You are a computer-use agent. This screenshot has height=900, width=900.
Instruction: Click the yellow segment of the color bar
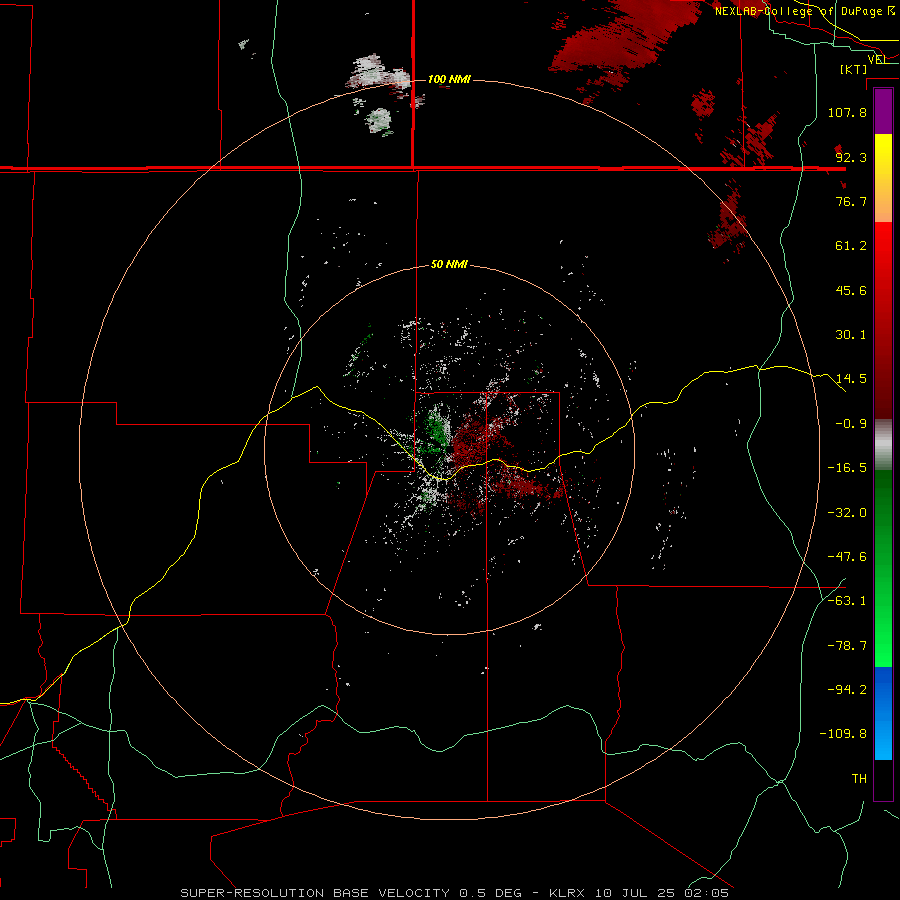(x=883, y=178)
